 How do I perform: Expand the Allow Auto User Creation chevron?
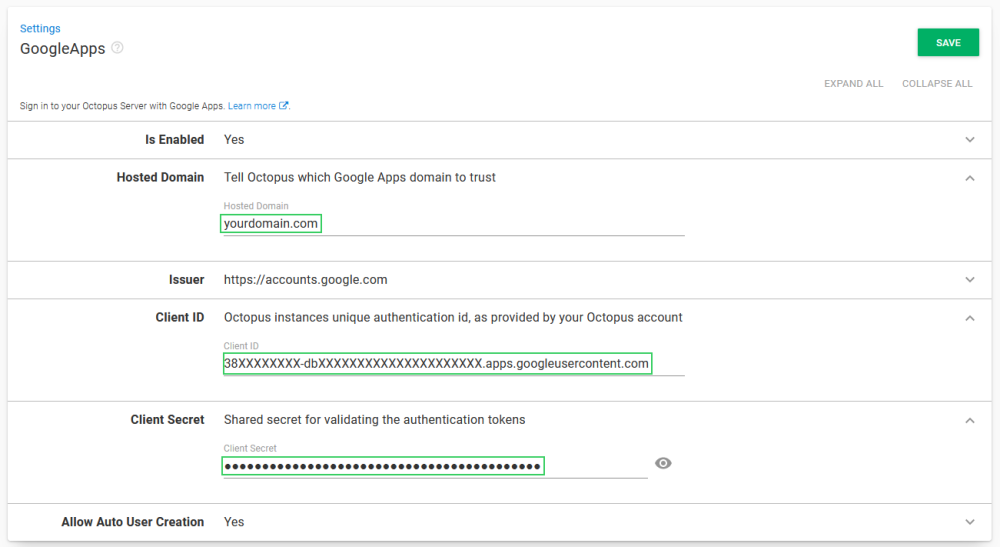point(969,522)
